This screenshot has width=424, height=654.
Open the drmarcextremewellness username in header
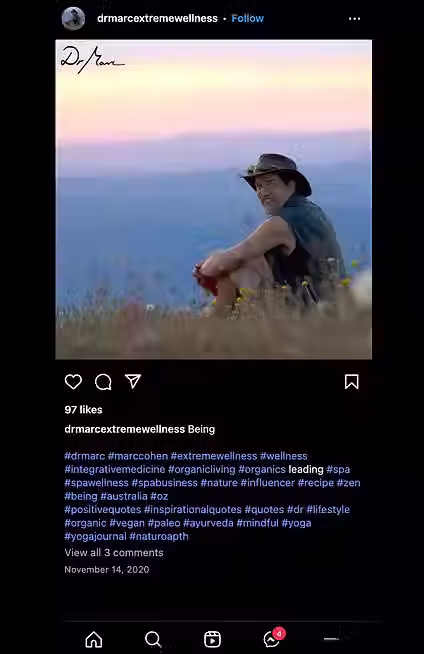click(157, 18)
